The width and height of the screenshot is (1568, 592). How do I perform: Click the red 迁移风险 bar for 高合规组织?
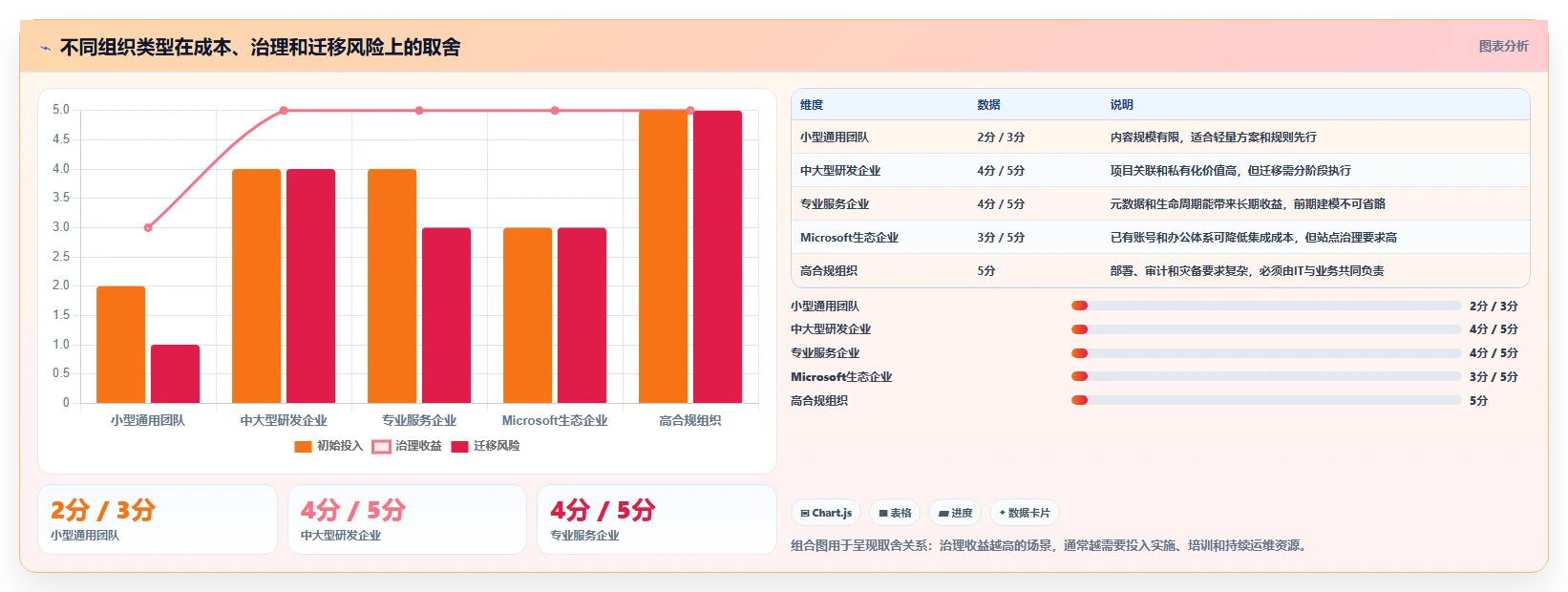[717, 257]
